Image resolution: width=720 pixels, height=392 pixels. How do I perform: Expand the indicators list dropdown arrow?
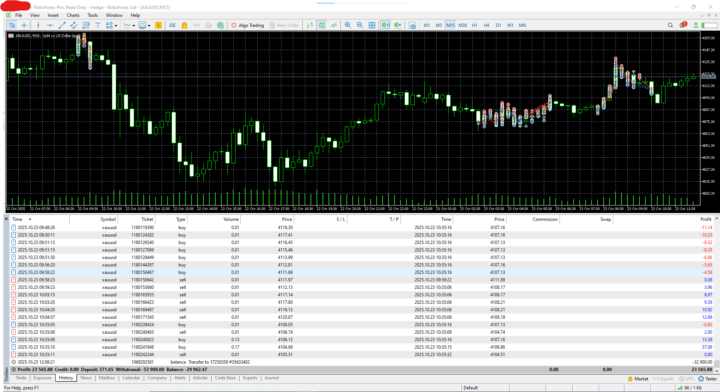(x=134, y=26)
